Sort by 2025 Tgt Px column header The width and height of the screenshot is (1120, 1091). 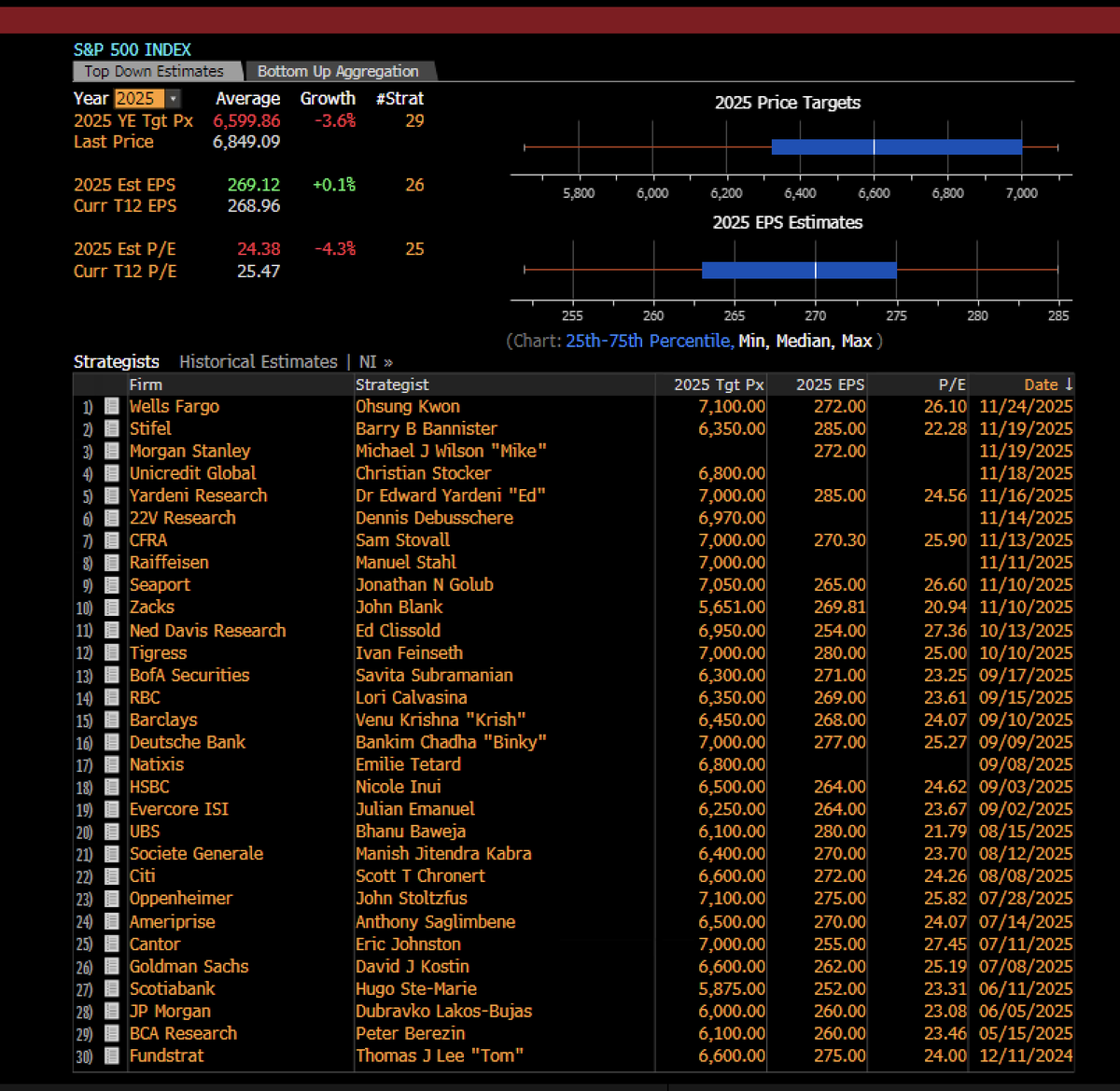(x=719, y=385)
